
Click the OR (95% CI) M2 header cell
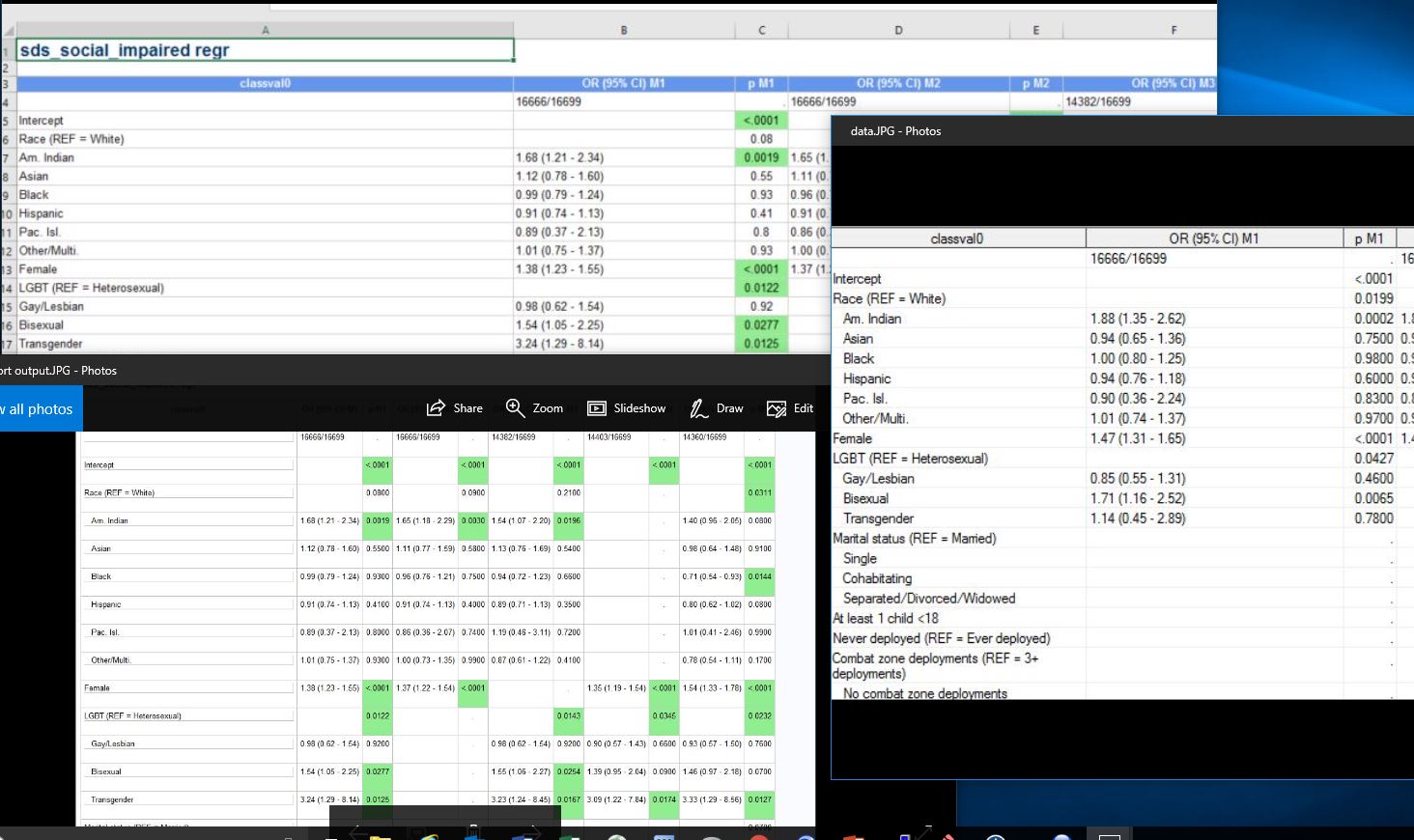coord(898,83)
